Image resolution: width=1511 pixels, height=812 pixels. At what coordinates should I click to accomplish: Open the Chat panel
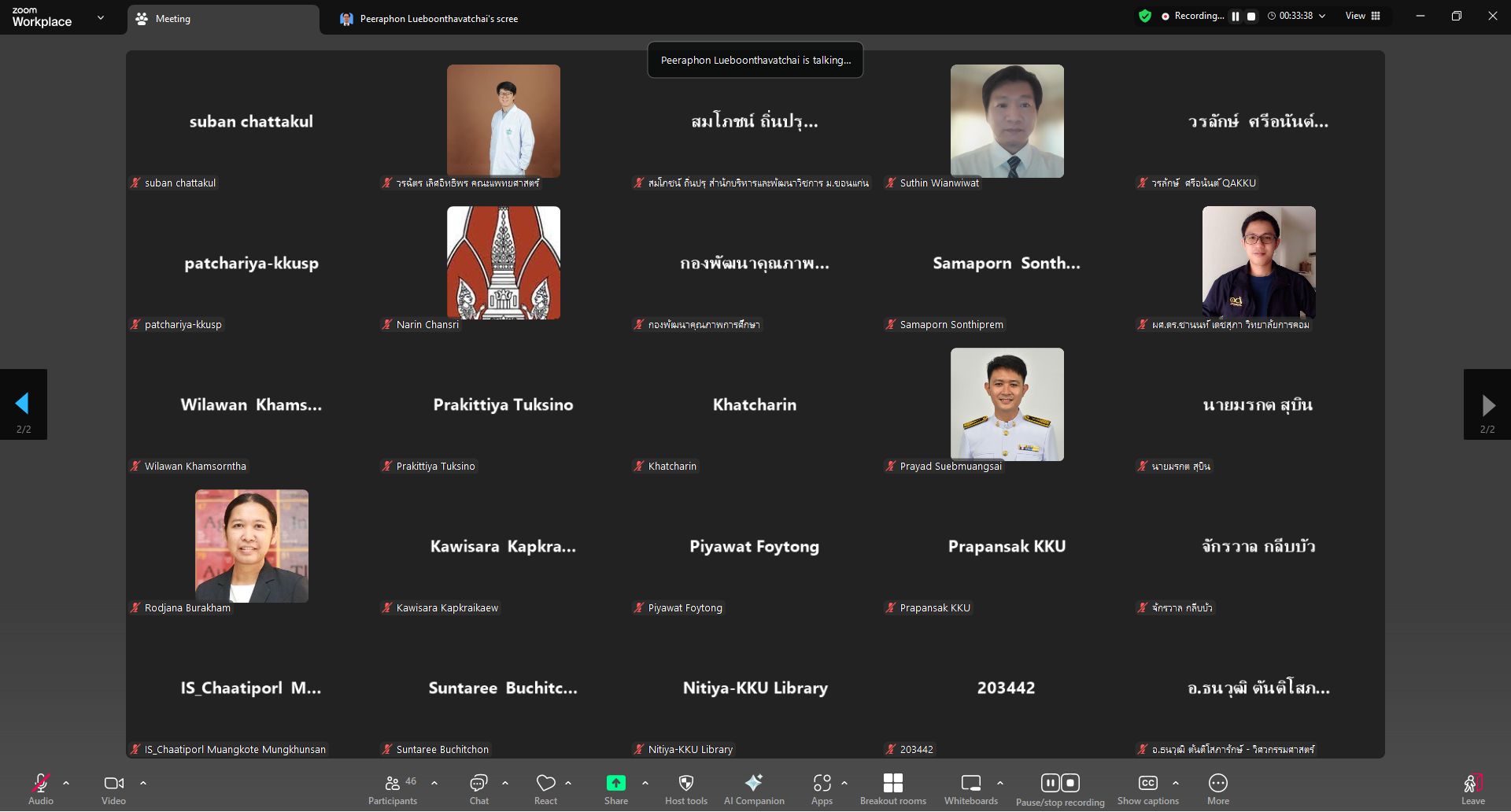pos(478,789)
